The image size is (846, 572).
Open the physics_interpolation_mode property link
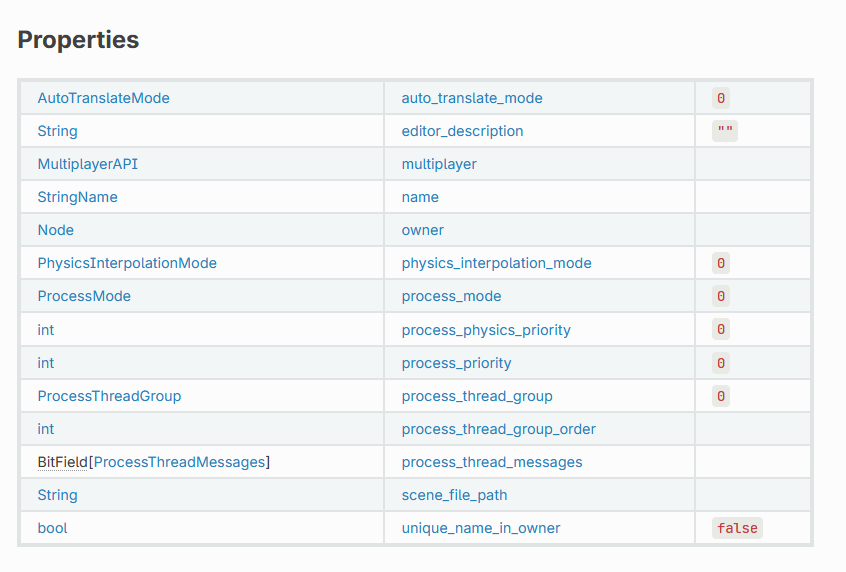[496, 263]
